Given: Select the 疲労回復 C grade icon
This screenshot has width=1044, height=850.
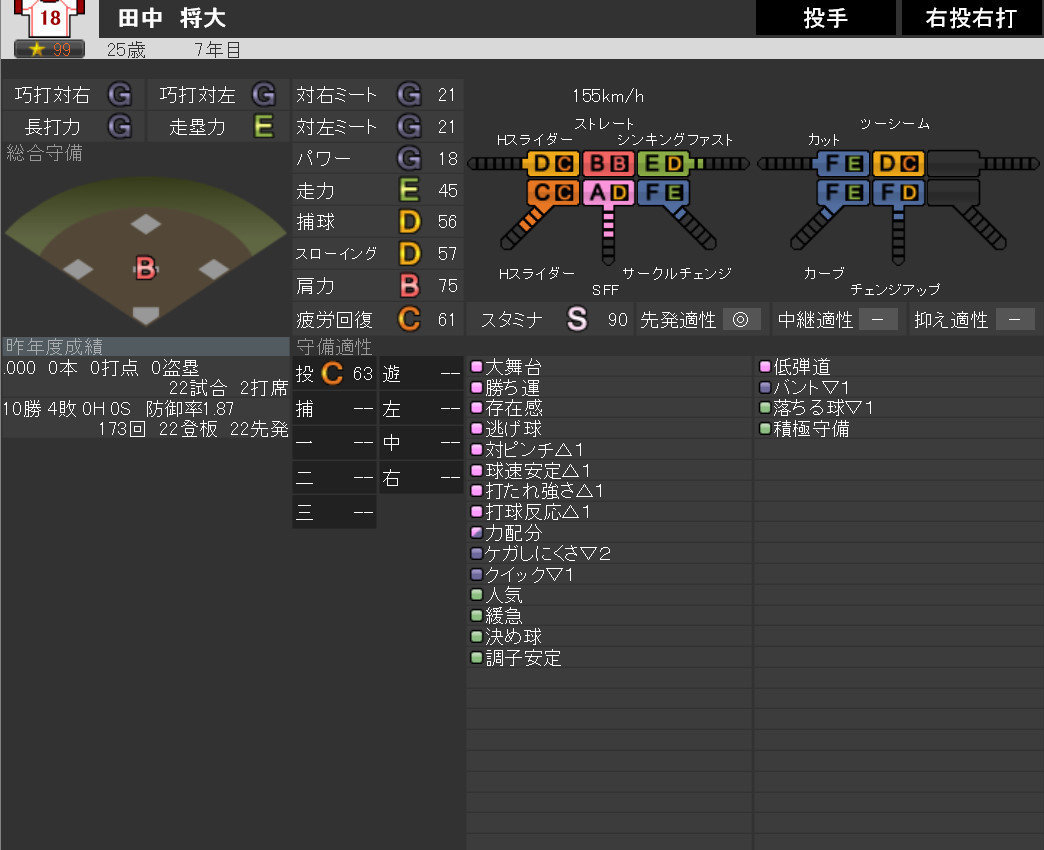Looking at the screenshot, I should click(x=409, y=319).
